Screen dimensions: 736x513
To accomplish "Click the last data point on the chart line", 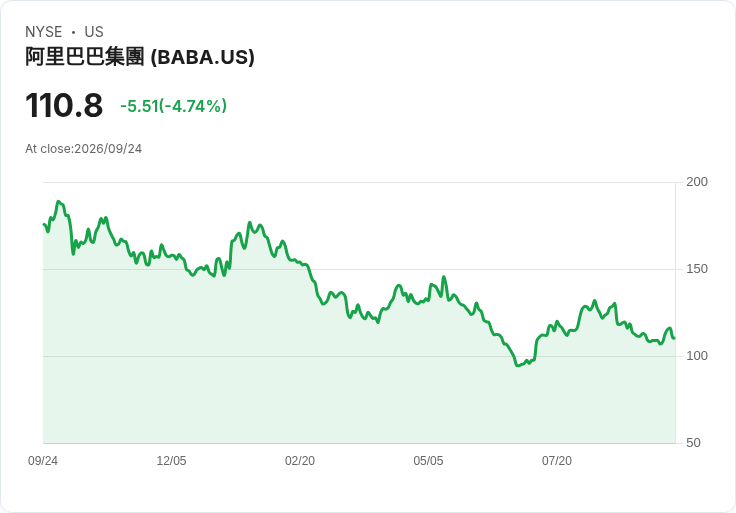I will coord(674,338).
